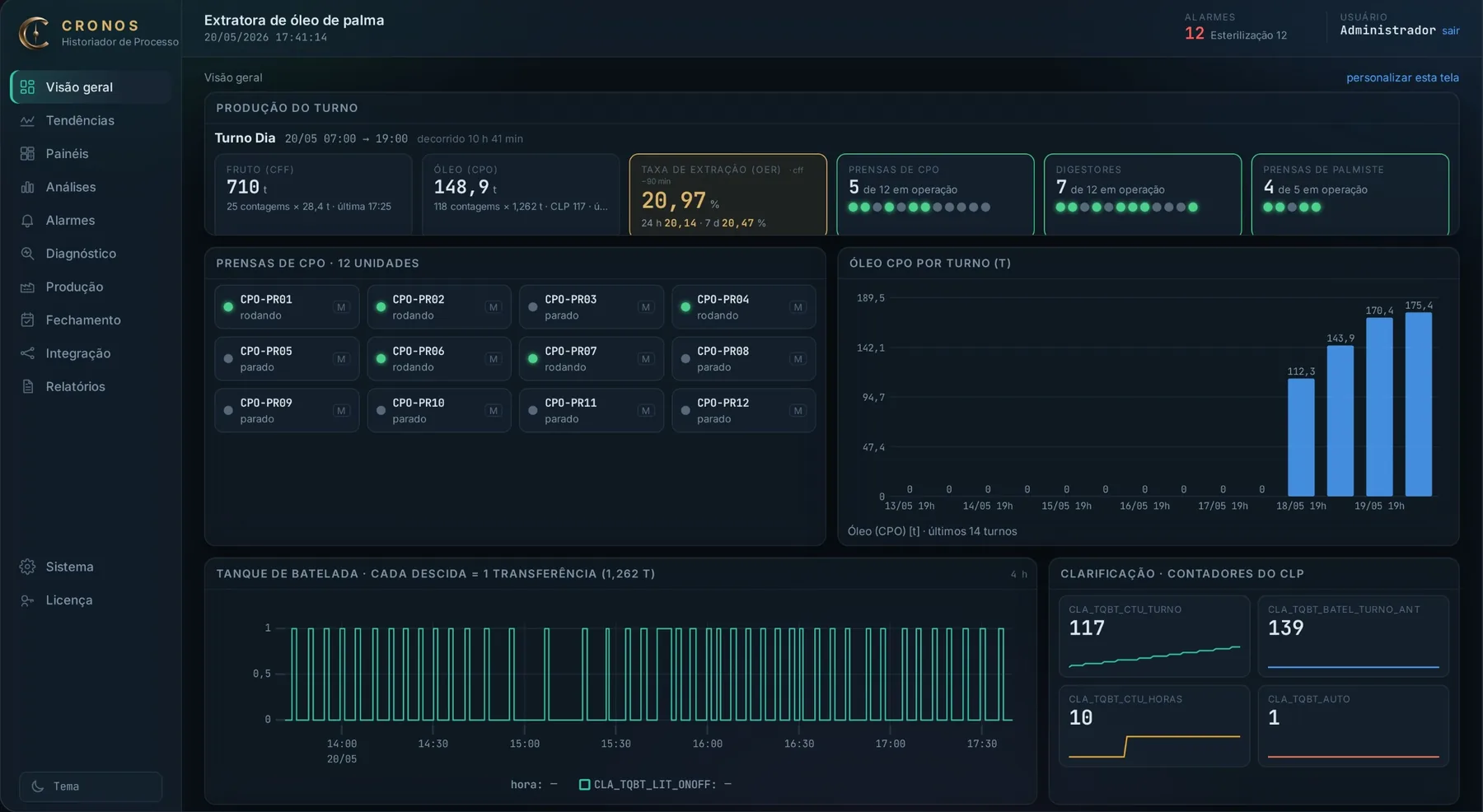Open the Prensas de Palmiste card

1350,194
